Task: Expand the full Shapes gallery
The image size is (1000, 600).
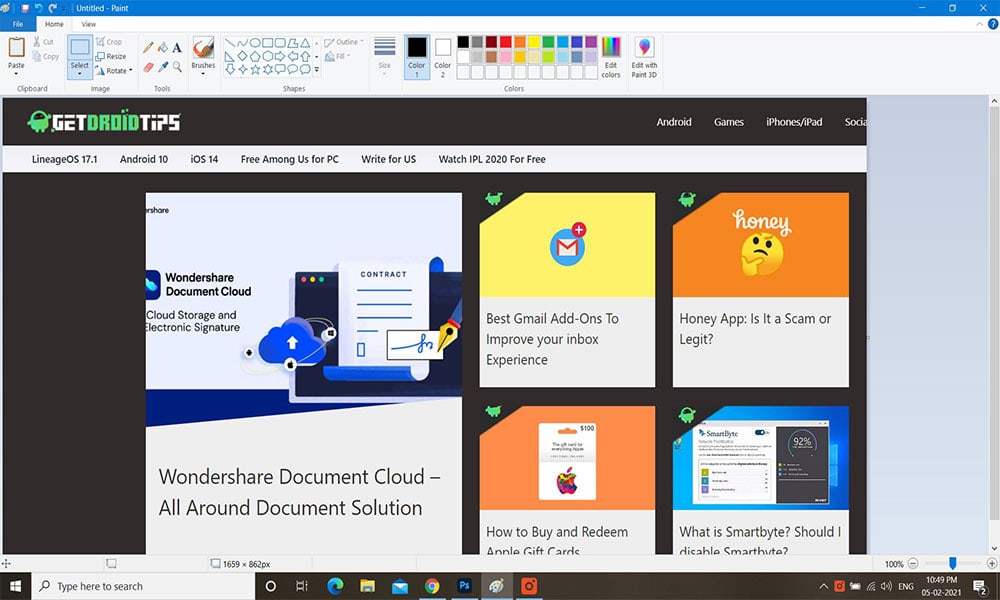Action: tap(316, 70)
